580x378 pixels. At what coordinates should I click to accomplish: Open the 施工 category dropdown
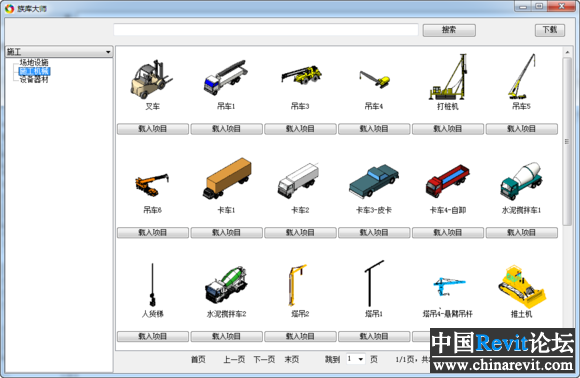point(59,51)
